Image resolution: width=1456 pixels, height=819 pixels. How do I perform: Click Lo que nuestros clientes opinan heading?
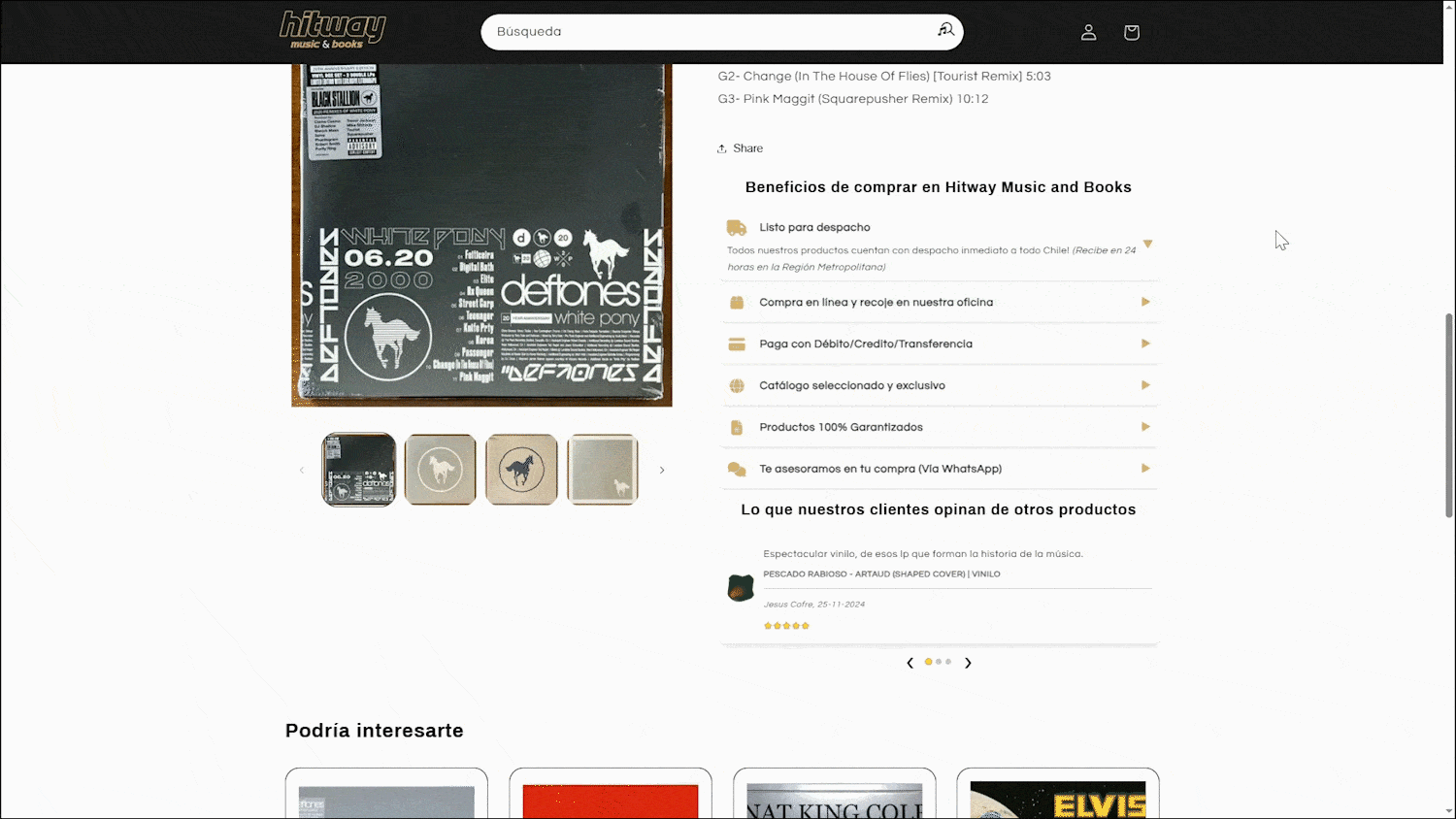[x=939, y=509]
